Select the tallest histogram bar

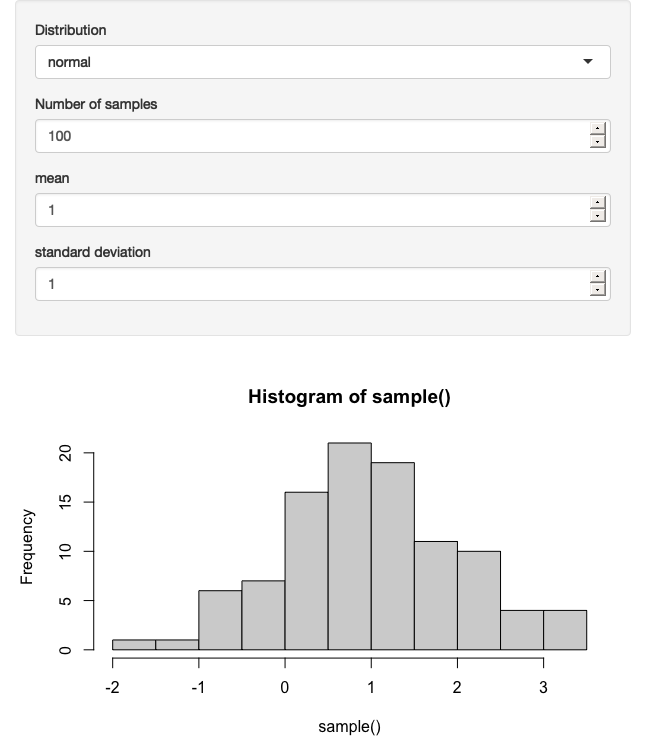(x=350, y=546)
